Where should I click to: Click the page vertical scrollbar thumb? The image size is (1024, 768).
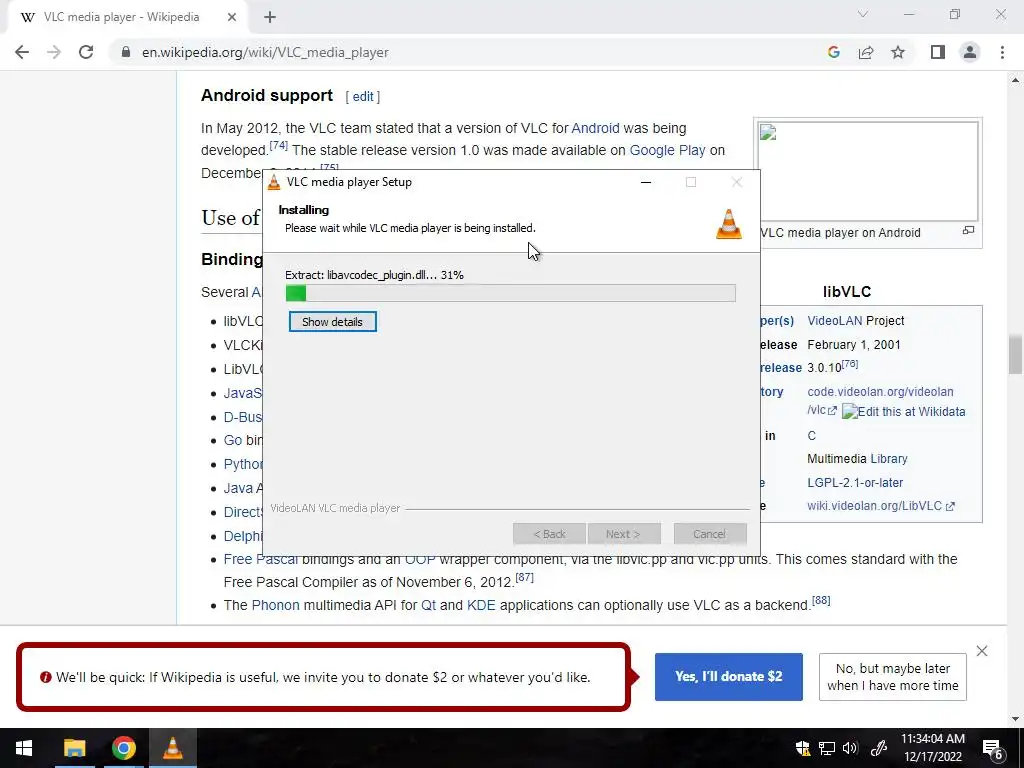click(1015, 354)
